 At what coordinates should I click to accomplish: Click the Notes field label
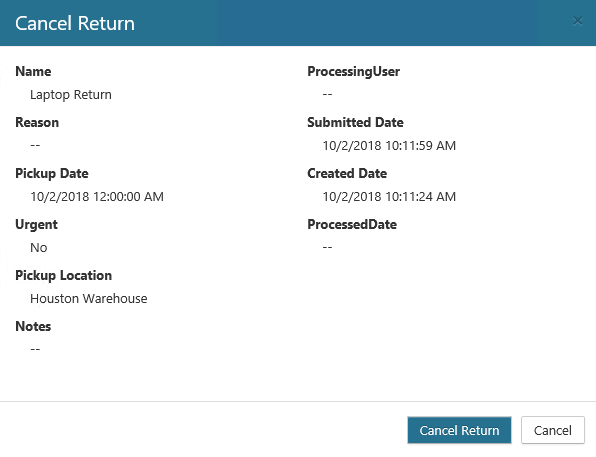pyautogui.click(x=33, y=326)
